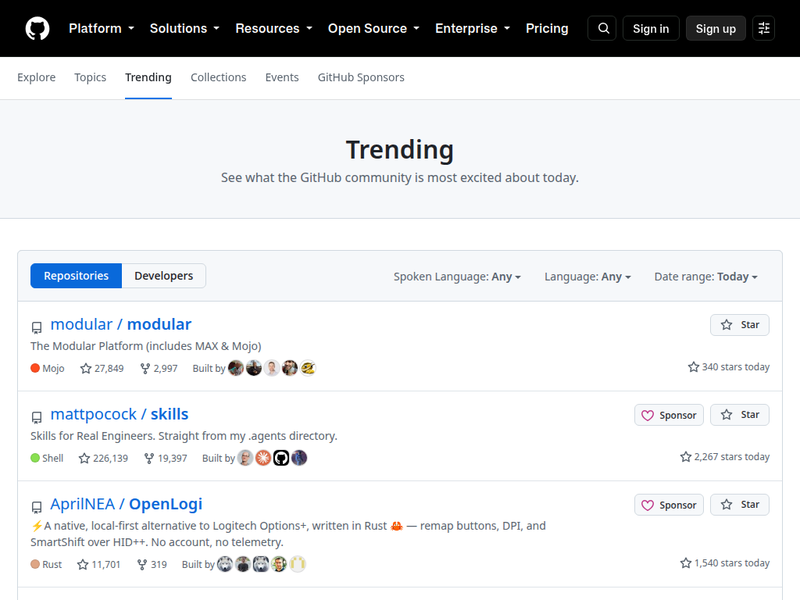800x600 pixels.
Task: Click the repository icon beside mattpocock / skills
Action: pos(36,417)
